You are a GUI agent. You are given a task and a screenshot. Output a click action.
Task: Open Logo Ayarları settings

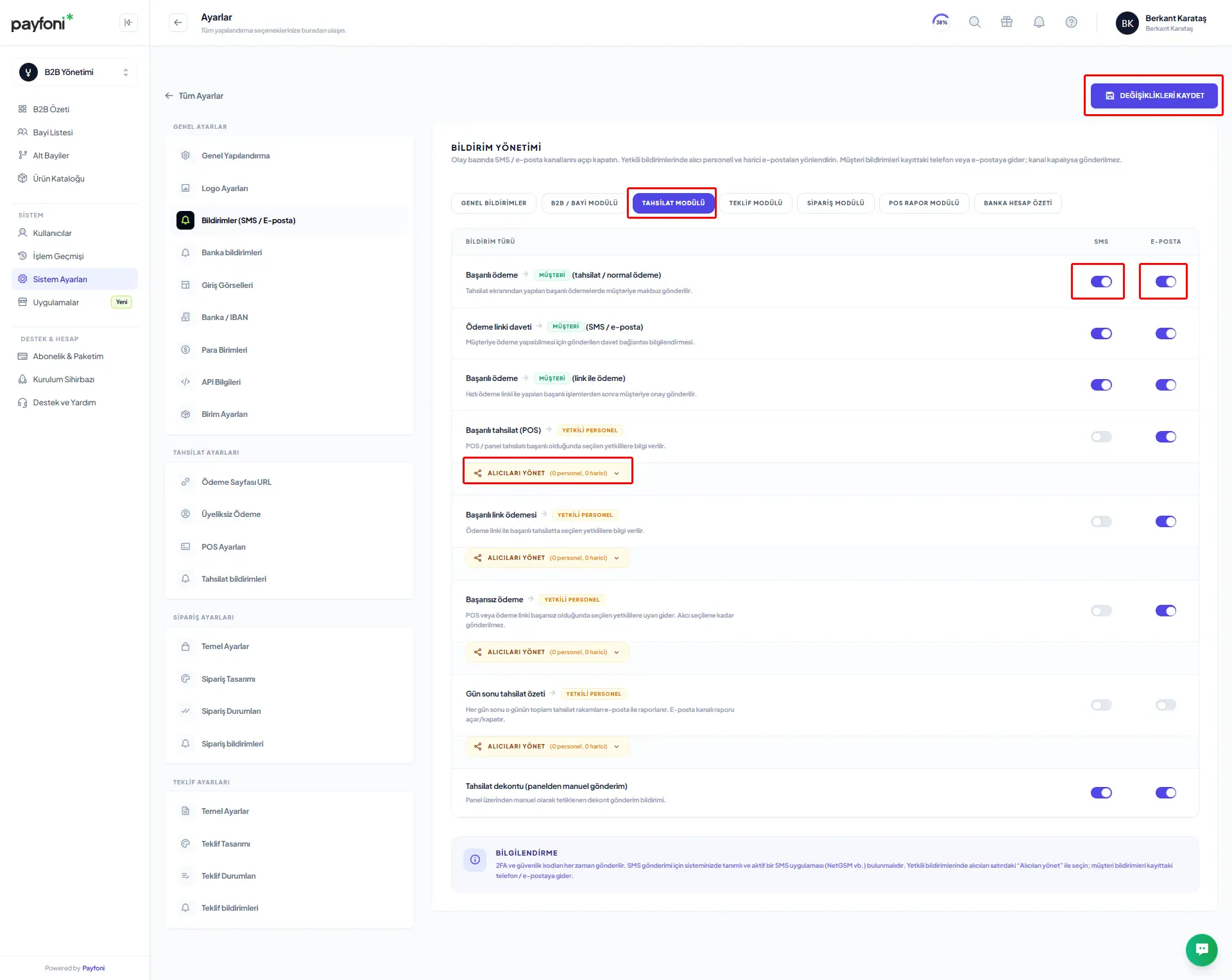click(x=289, y=189)
